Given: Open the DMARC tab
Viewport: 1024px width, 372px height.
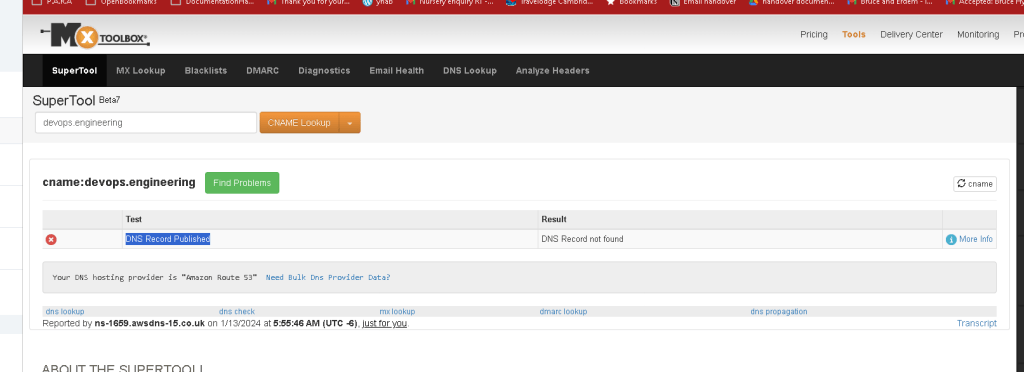Looking at the screenshot, I should point(263,70).
